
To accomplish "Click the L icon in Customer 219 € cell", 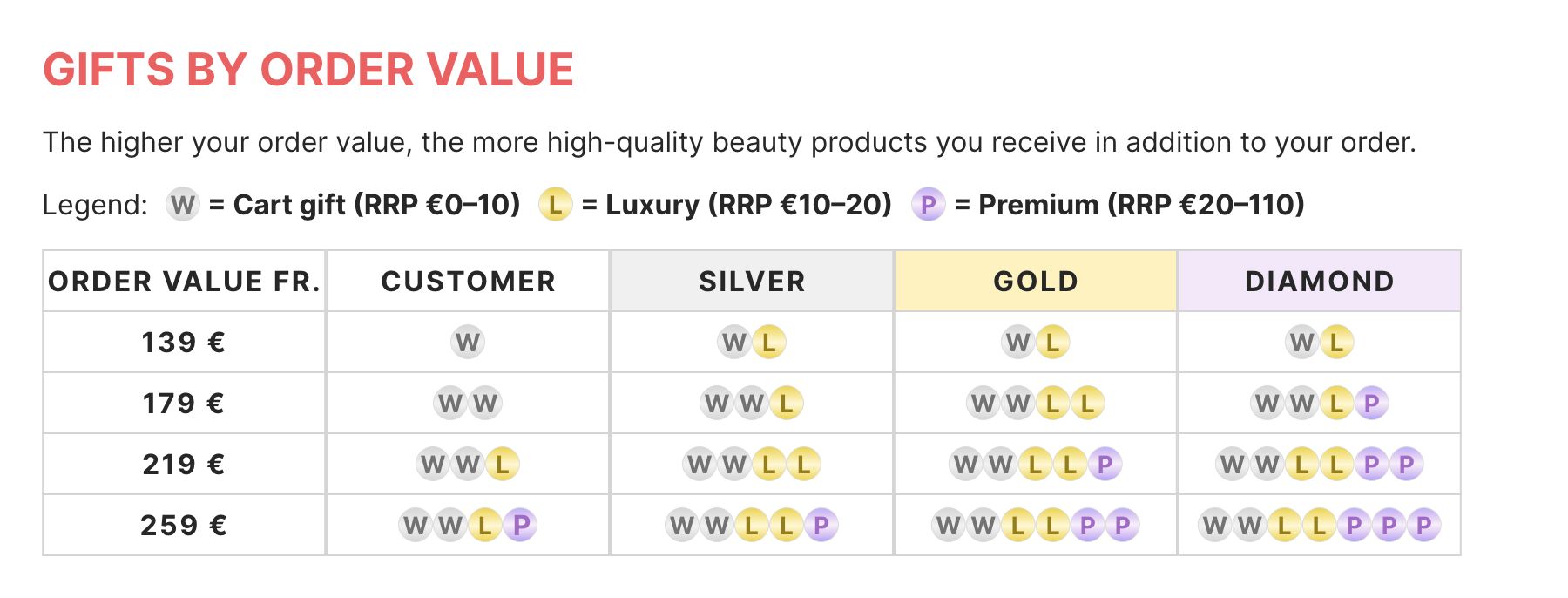I will tap(503, 464).
